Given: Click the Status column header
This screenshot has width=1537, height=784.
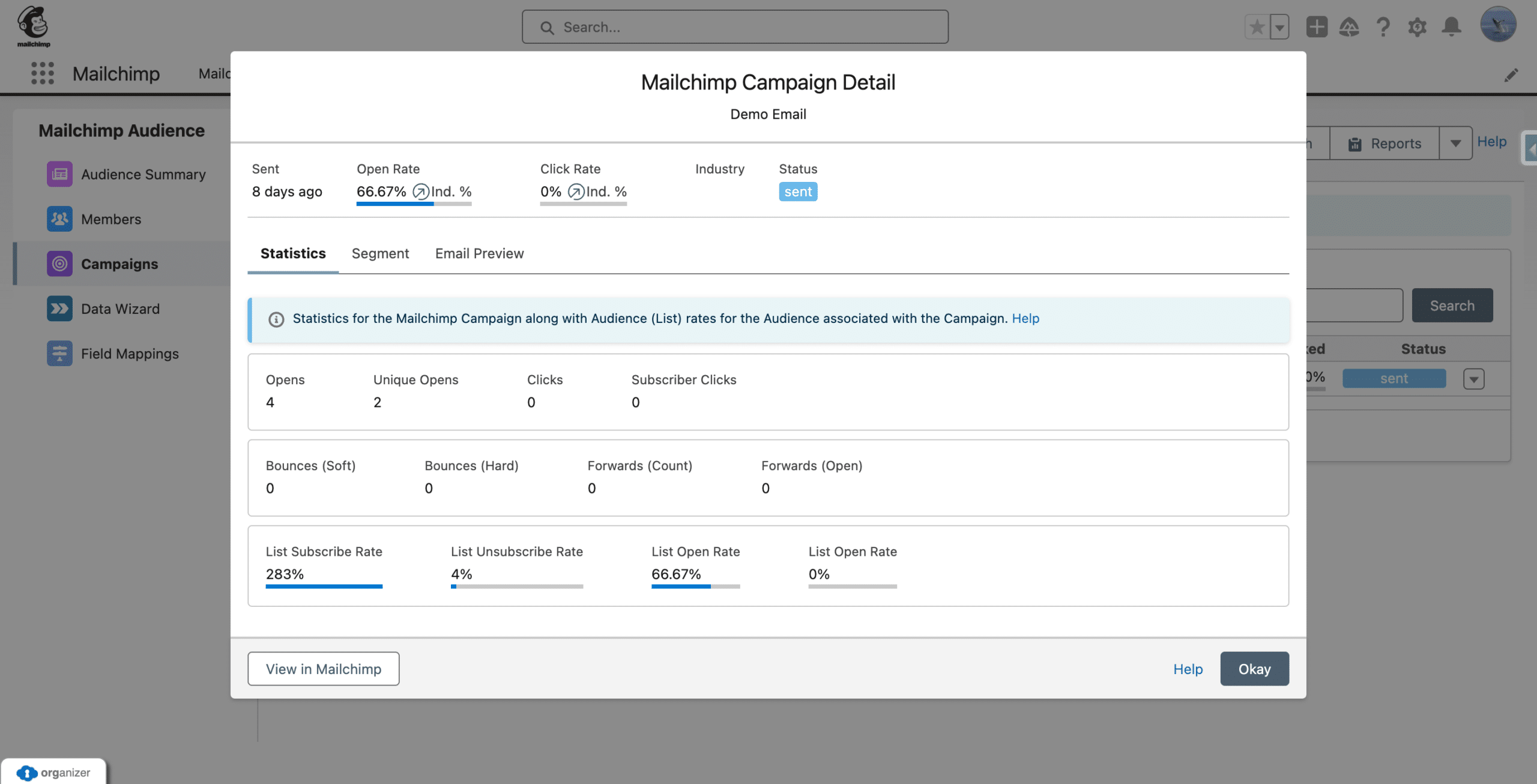Looking at the screenshot, I should (1423, 349).
